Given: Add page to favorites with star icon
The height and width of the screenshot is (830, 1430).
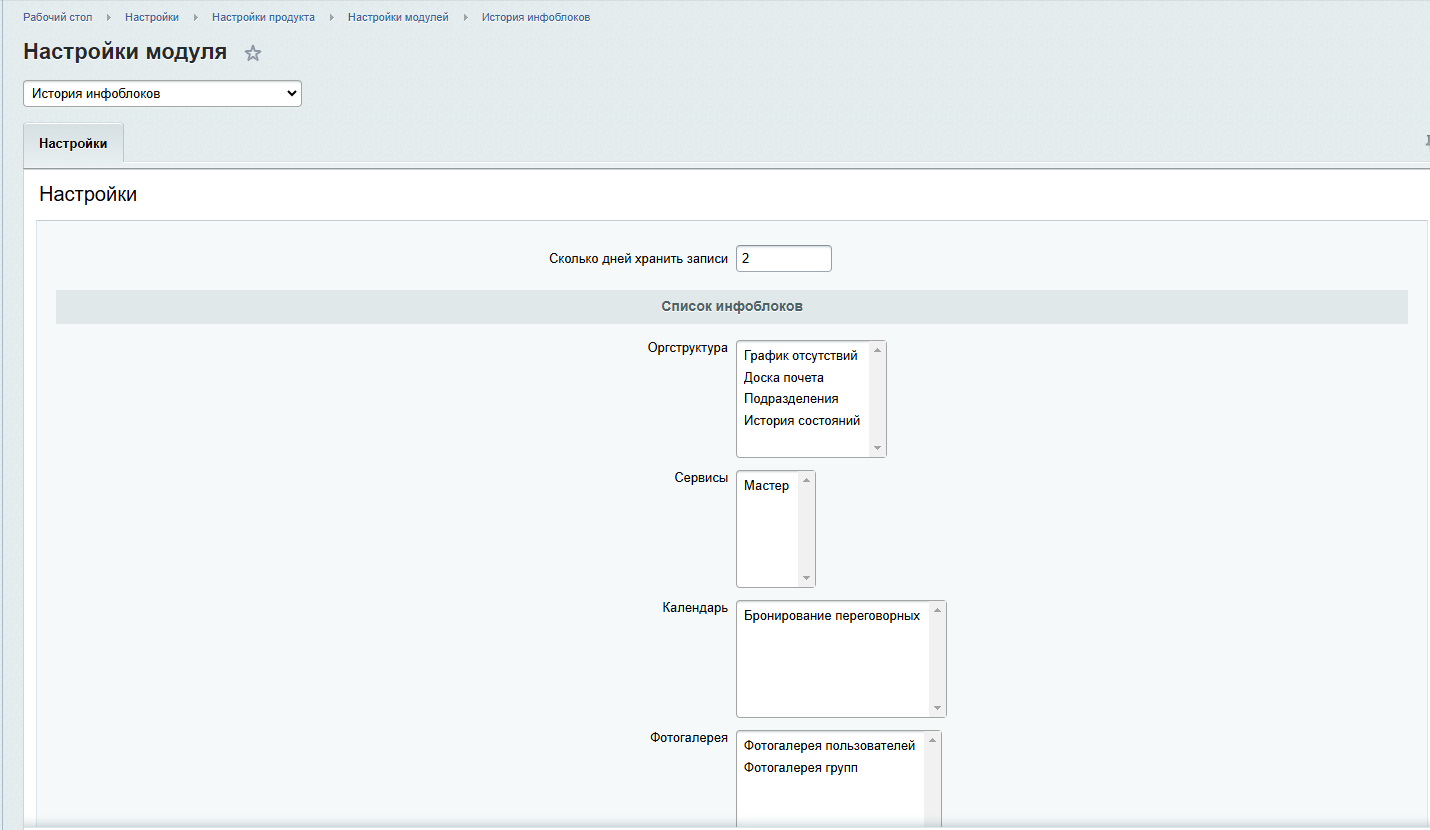Looking at the screenshot, I should 253,54.
